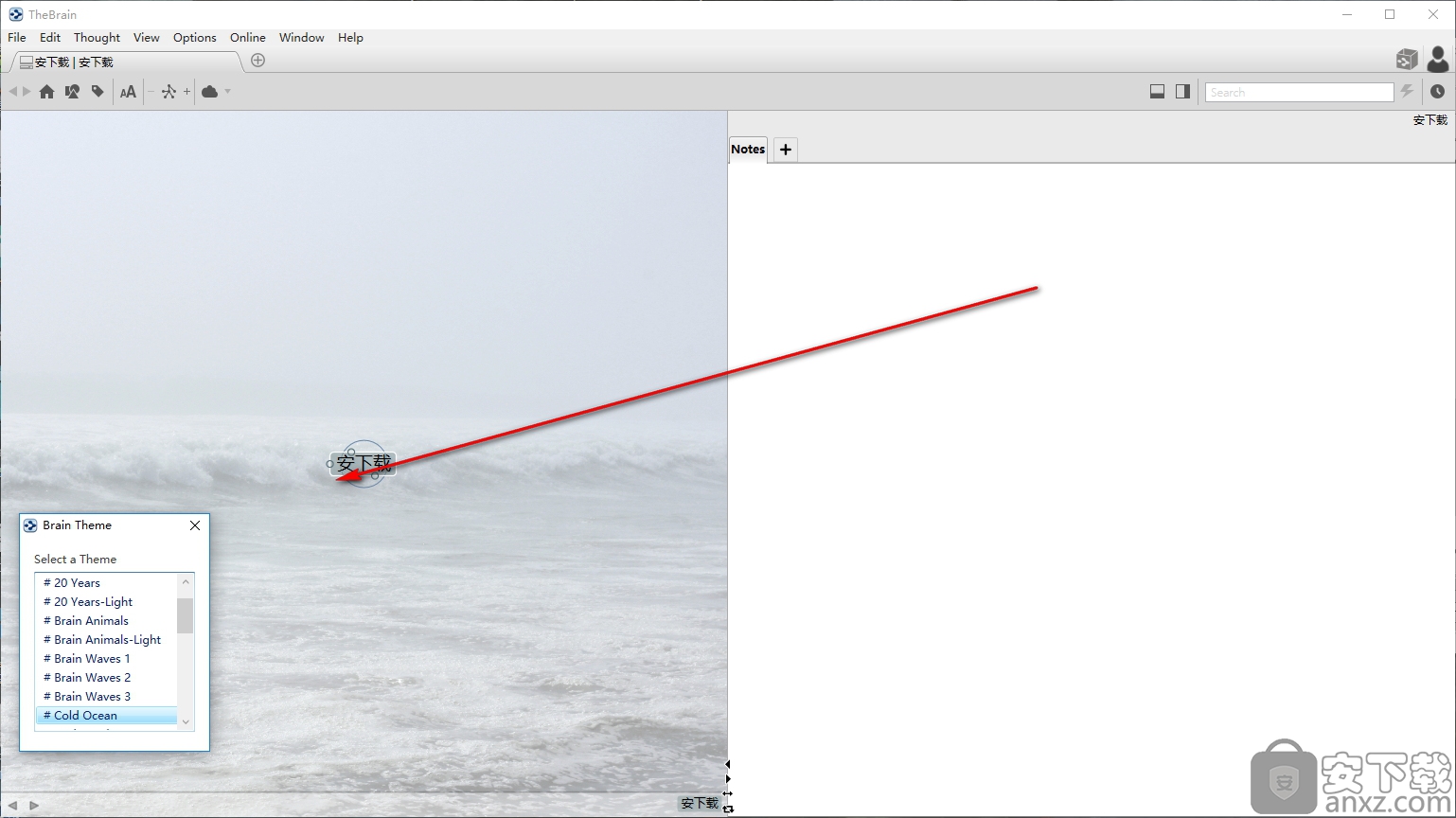Open the history clock icon

1437,92
